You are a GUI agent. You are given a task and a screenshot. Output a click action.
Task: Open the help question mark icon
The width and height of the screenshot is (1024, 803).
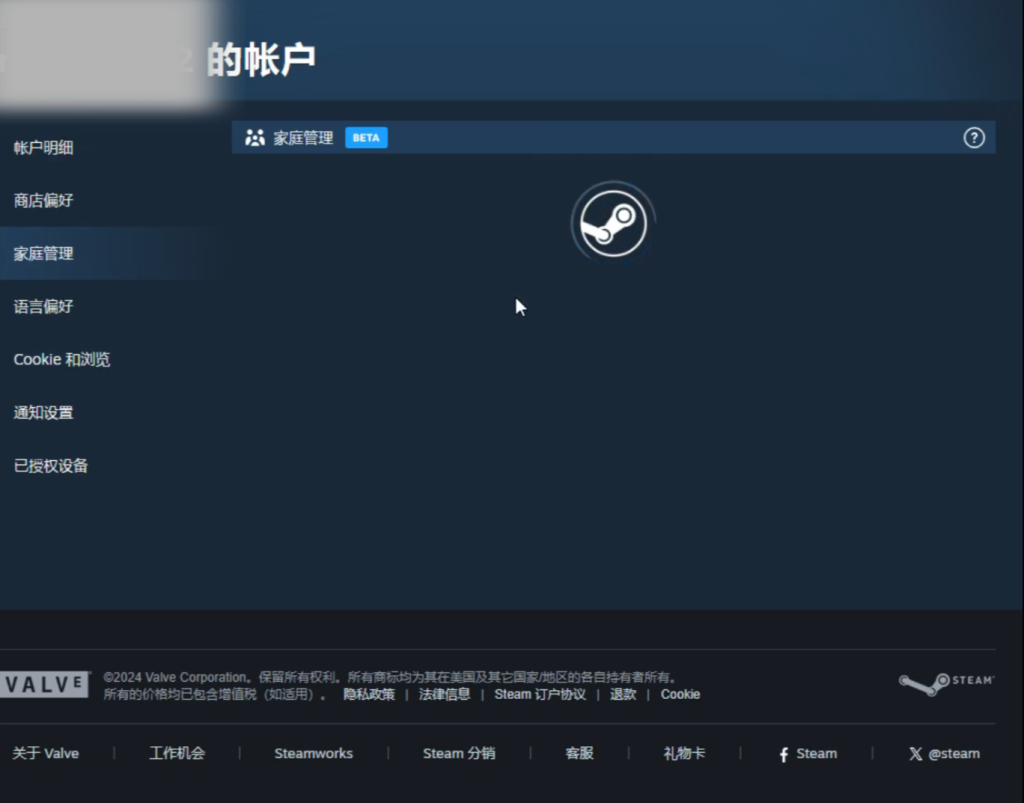click(974, 138)
